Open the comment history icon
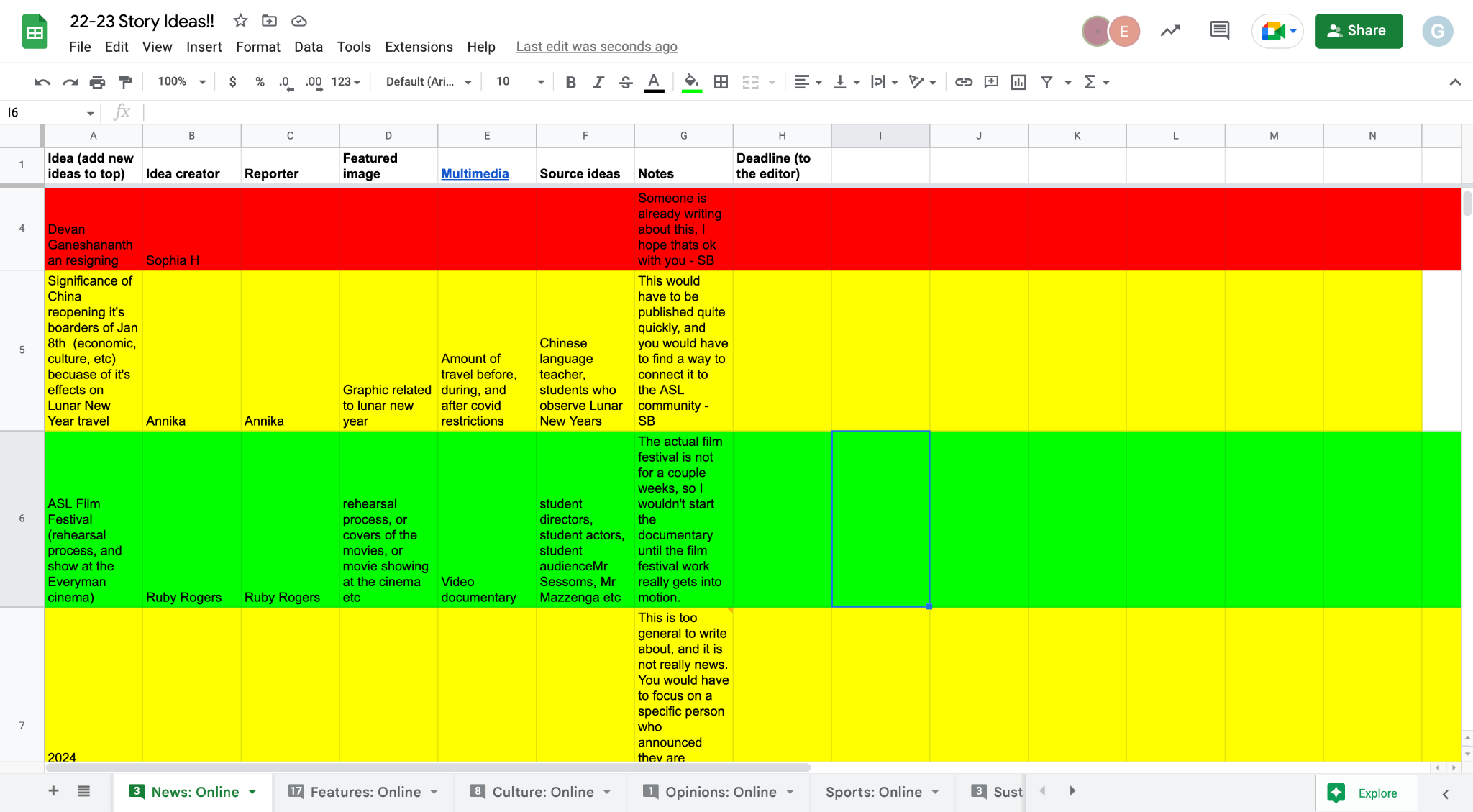 point(1219,31)
